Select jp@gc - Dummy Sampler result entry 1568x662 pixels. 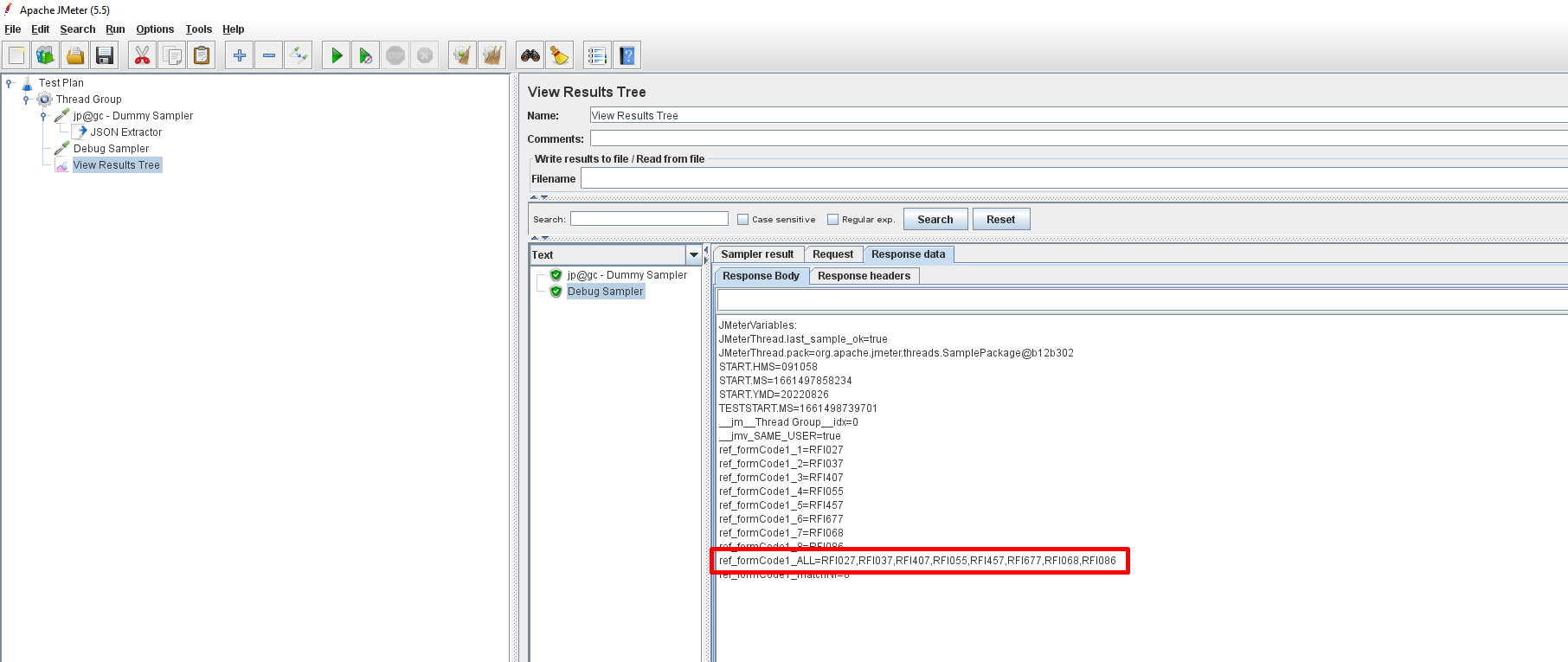[x=627, y=275]
